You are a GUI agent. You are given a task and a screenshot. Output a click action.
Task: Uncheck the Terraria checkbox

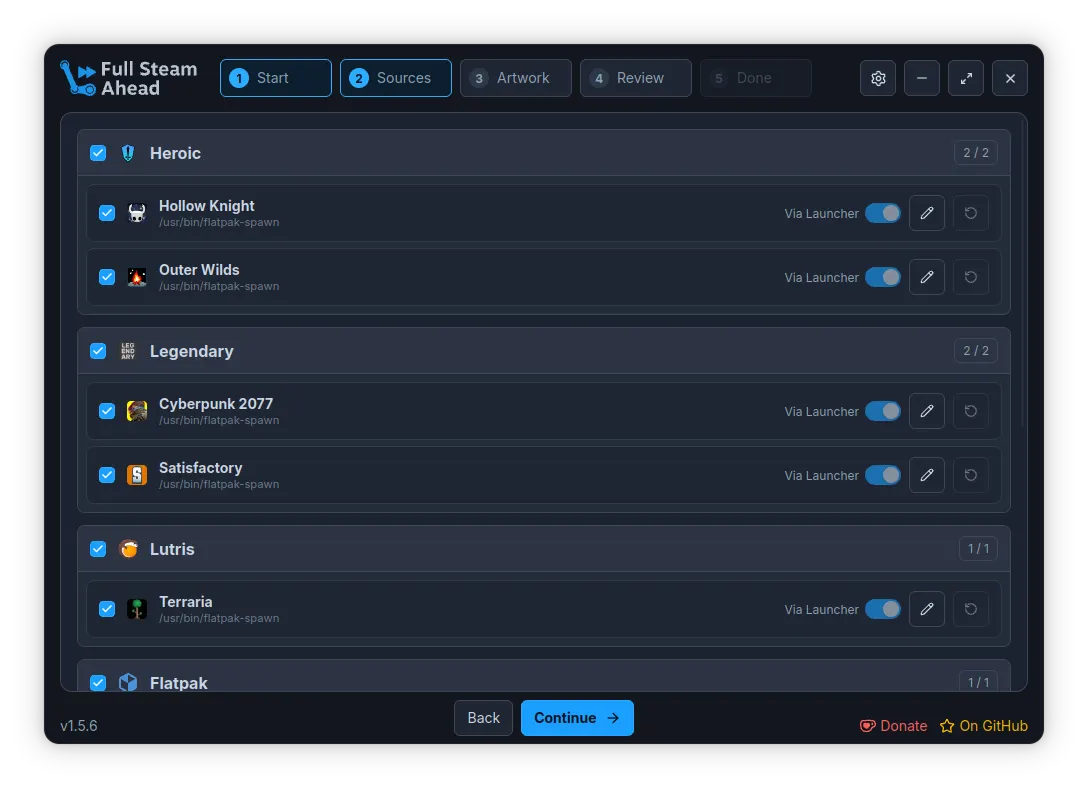point(107,609)
